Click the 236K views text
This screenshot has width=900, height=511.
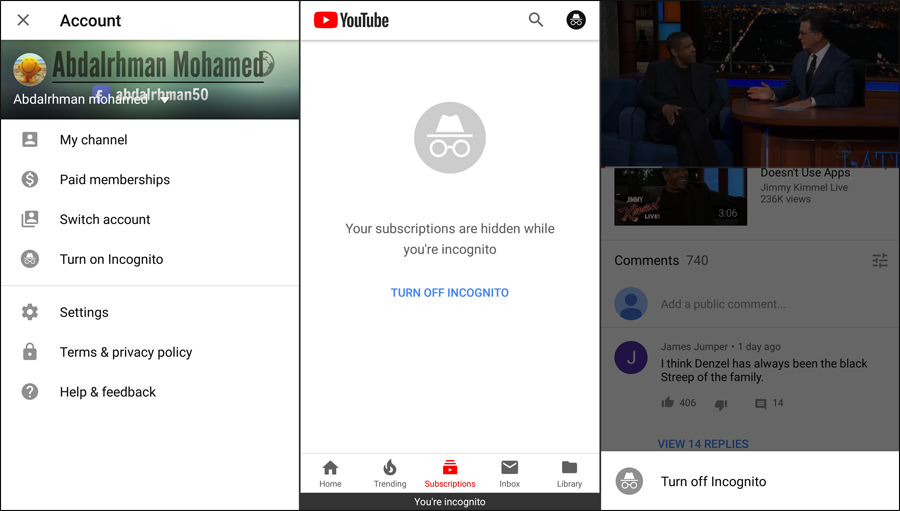785,199
